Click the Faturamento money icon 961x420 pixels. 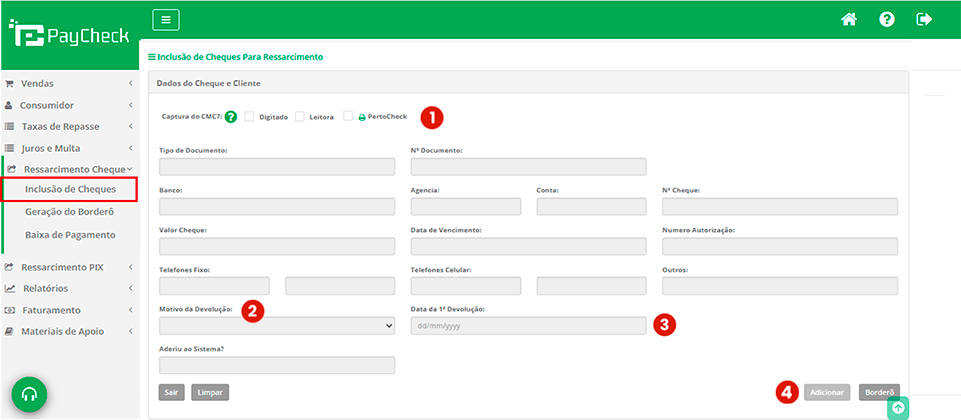point(9,310)
